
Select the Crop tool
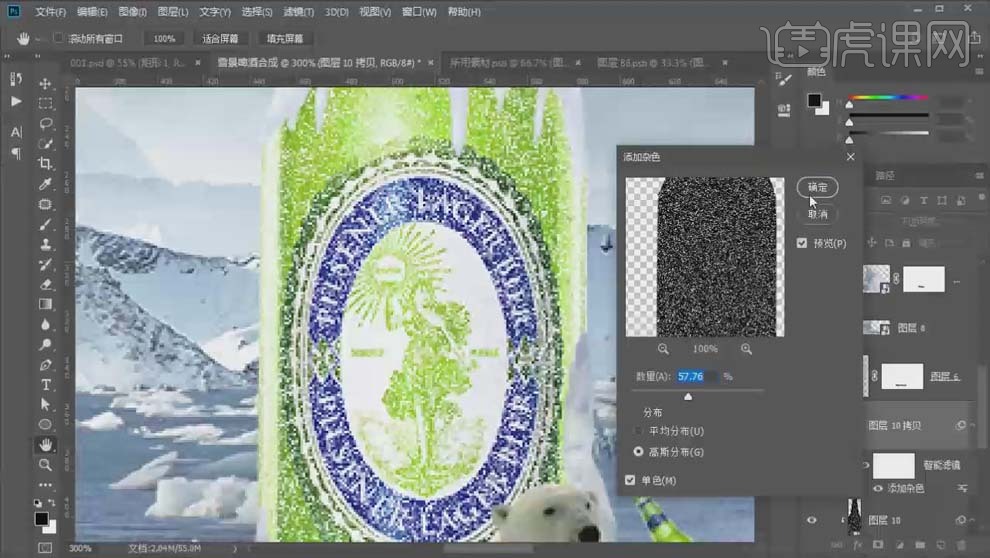point(46,164)
